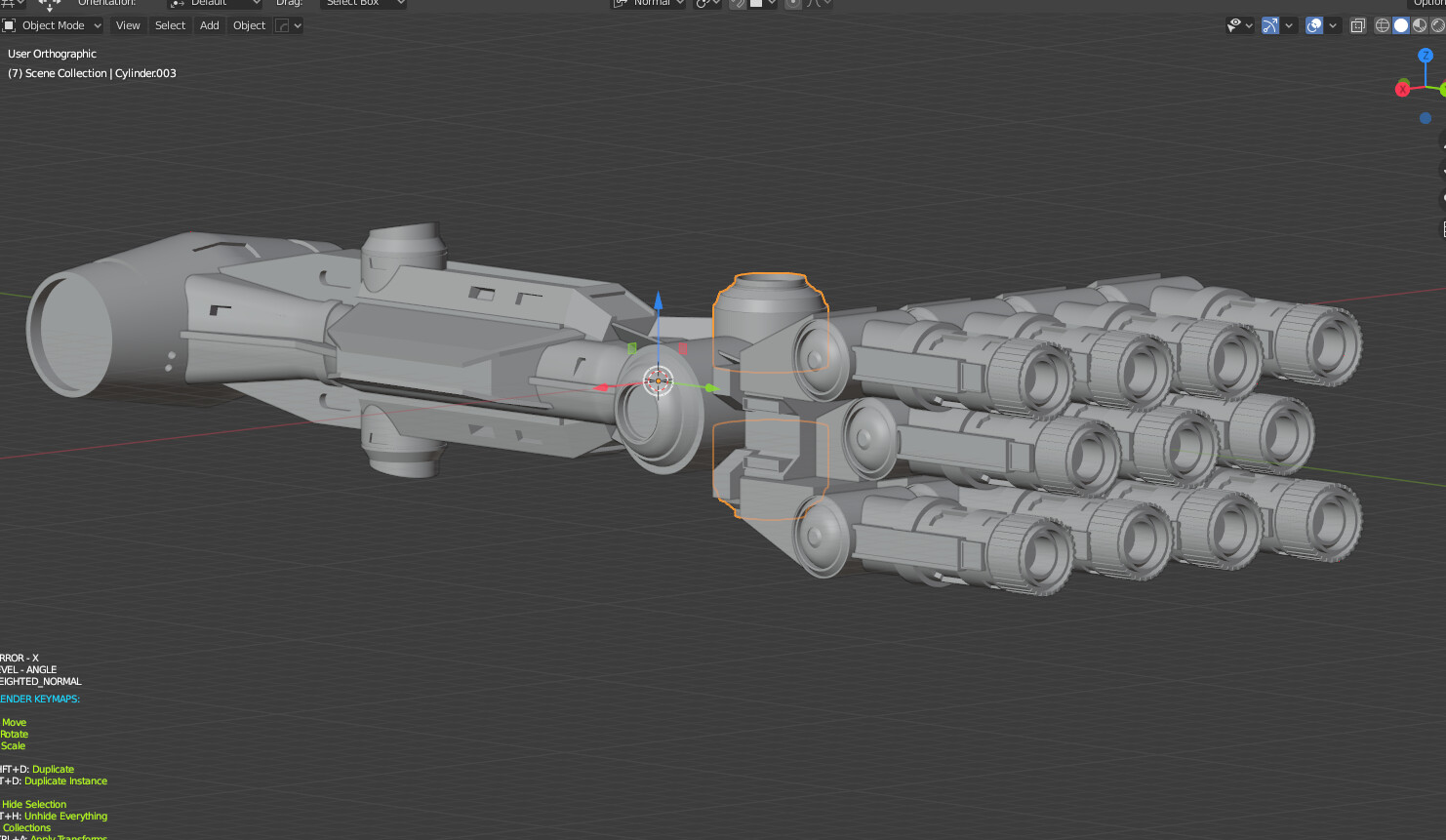Open the transform orientation dropdown showing Normal

coord(647,4)
